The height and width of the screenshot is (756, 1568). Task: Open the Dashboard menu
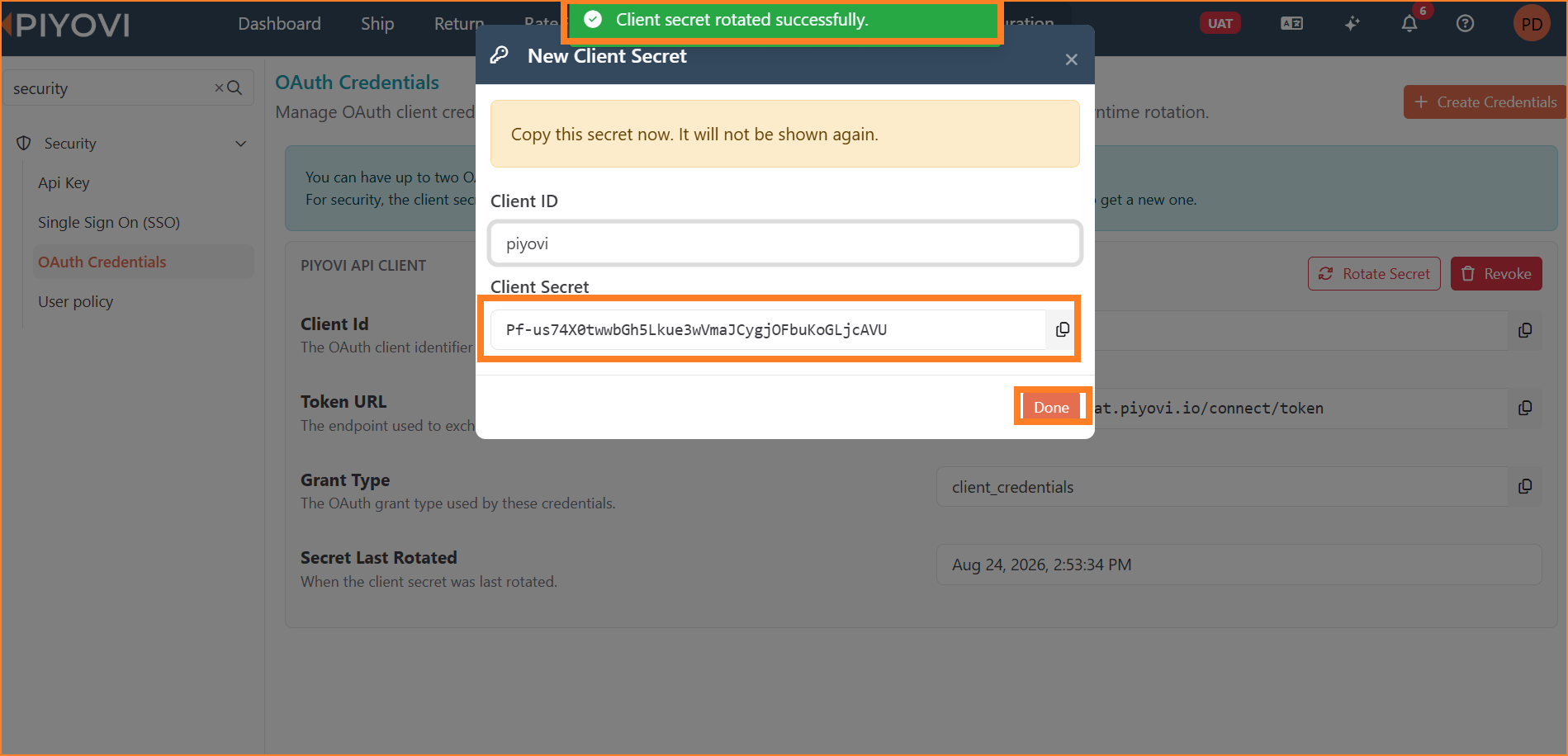[279, 24]
